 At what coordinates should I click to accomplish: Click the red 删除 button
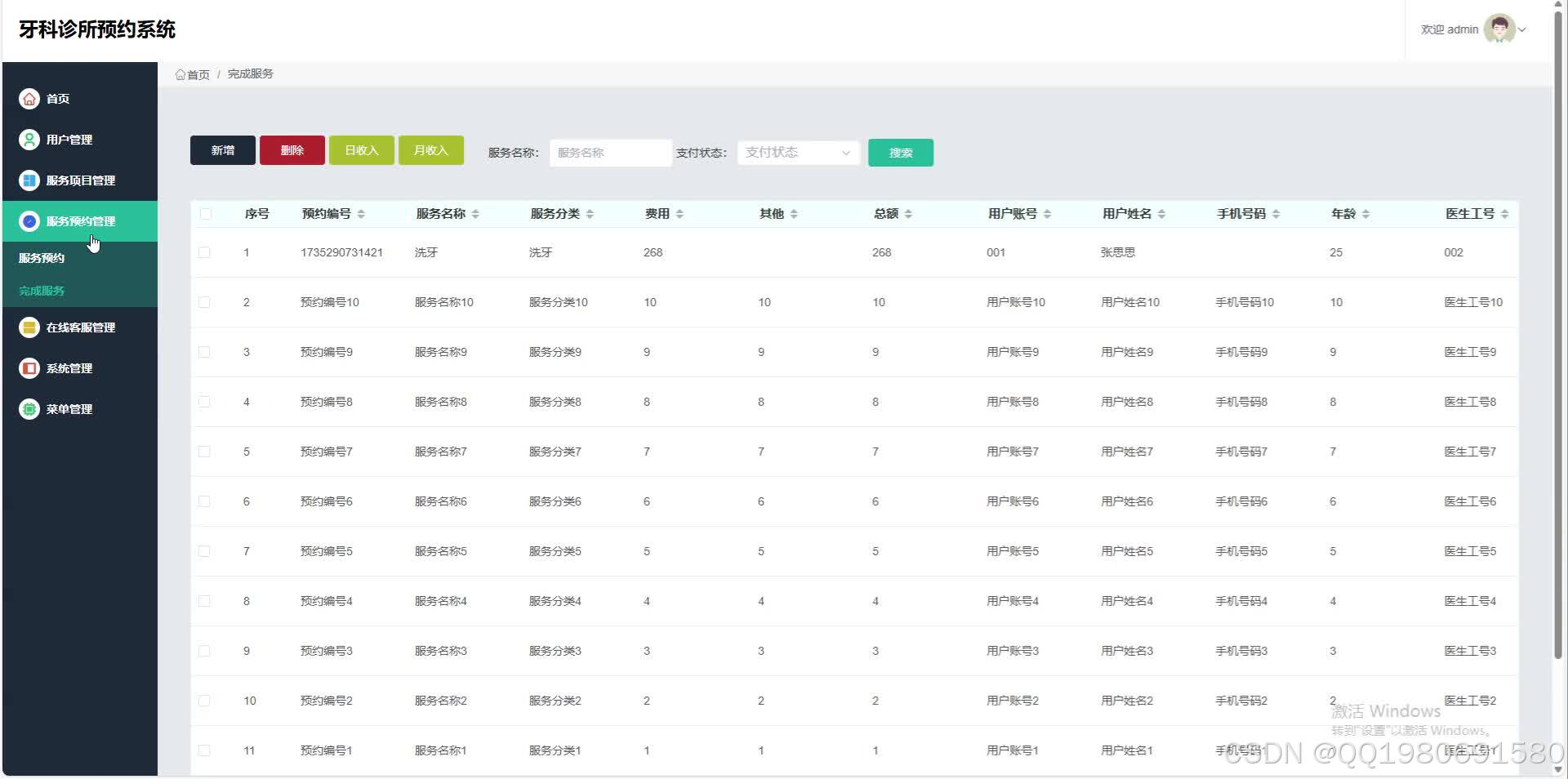[292, 150]
